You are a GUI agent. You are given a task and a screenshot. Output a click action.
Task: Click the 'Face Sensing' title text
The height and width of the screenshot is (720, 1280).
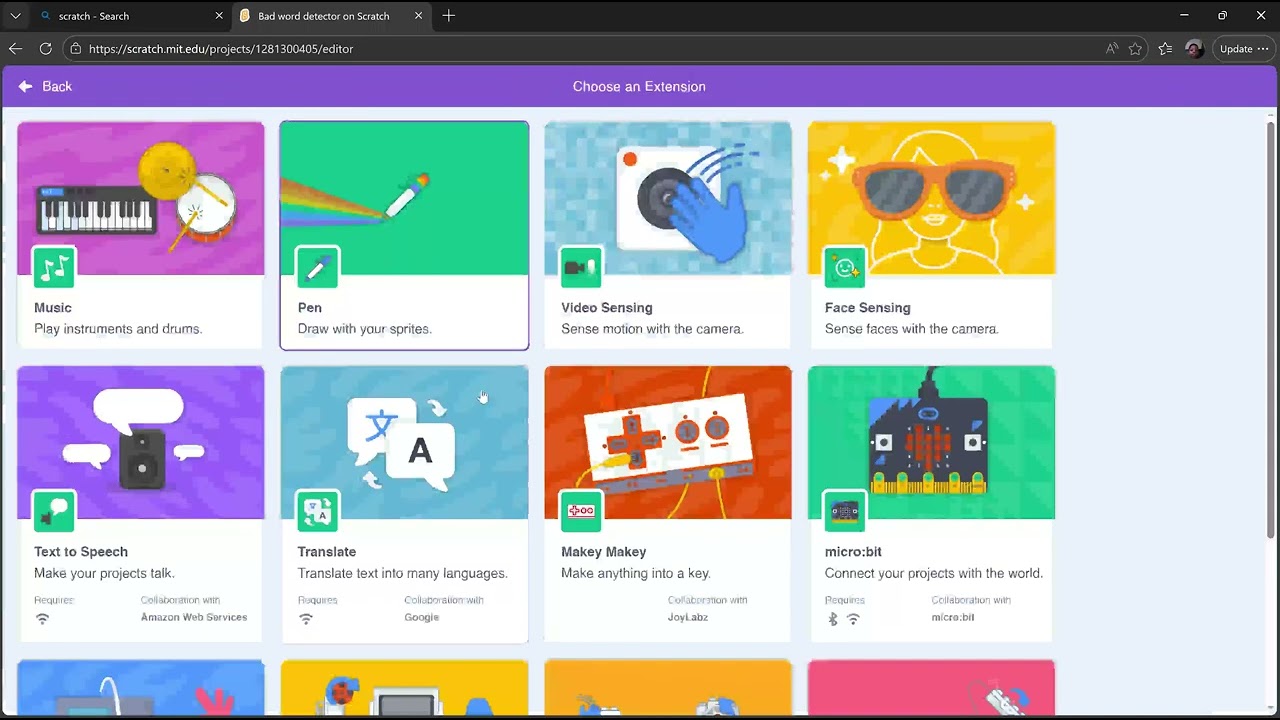click(x=868, y=308)
